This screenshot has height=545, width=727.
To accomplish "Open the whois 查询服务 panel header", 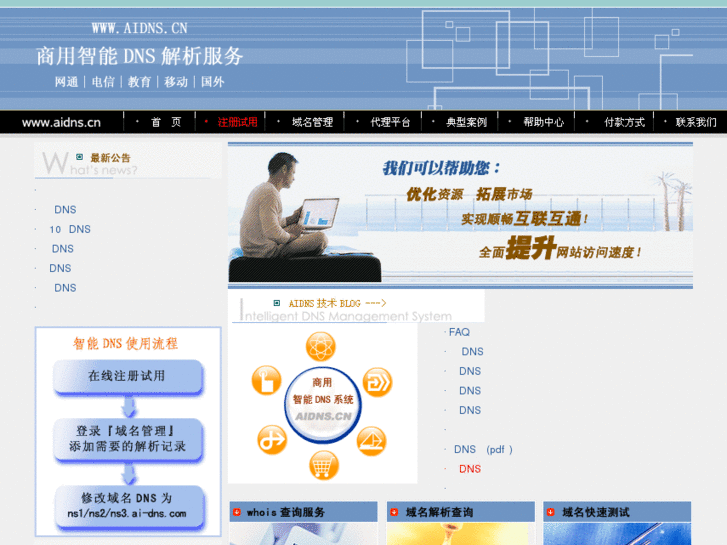I will 303,512.
